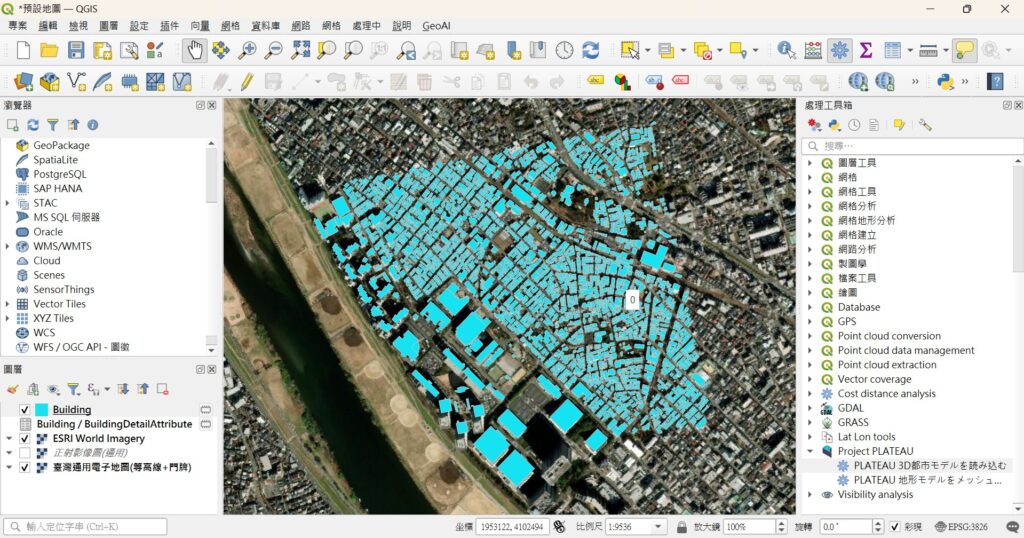The width and height of the screenshot is (1024, 538).
Task: Click the filter legend funnel icon
Action: (x=73, y=389)
